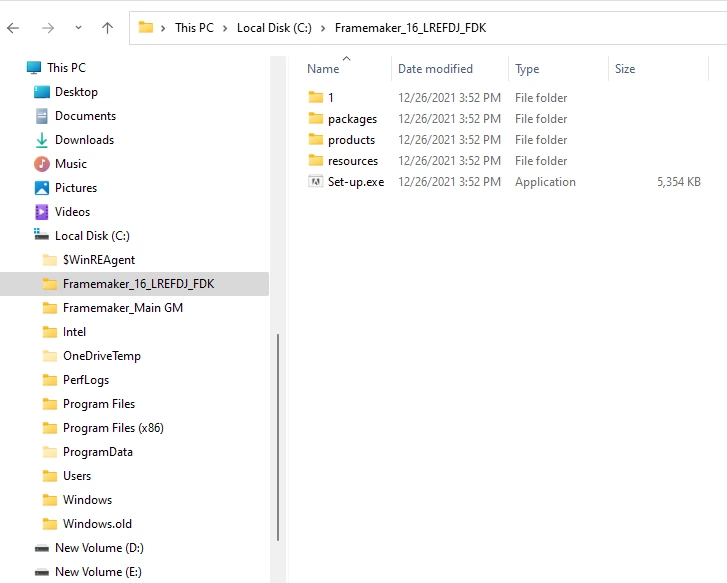This screenshot has height=583, width=727.
Task: Sort by the Type column header
Action: click(x=527, y=69)
